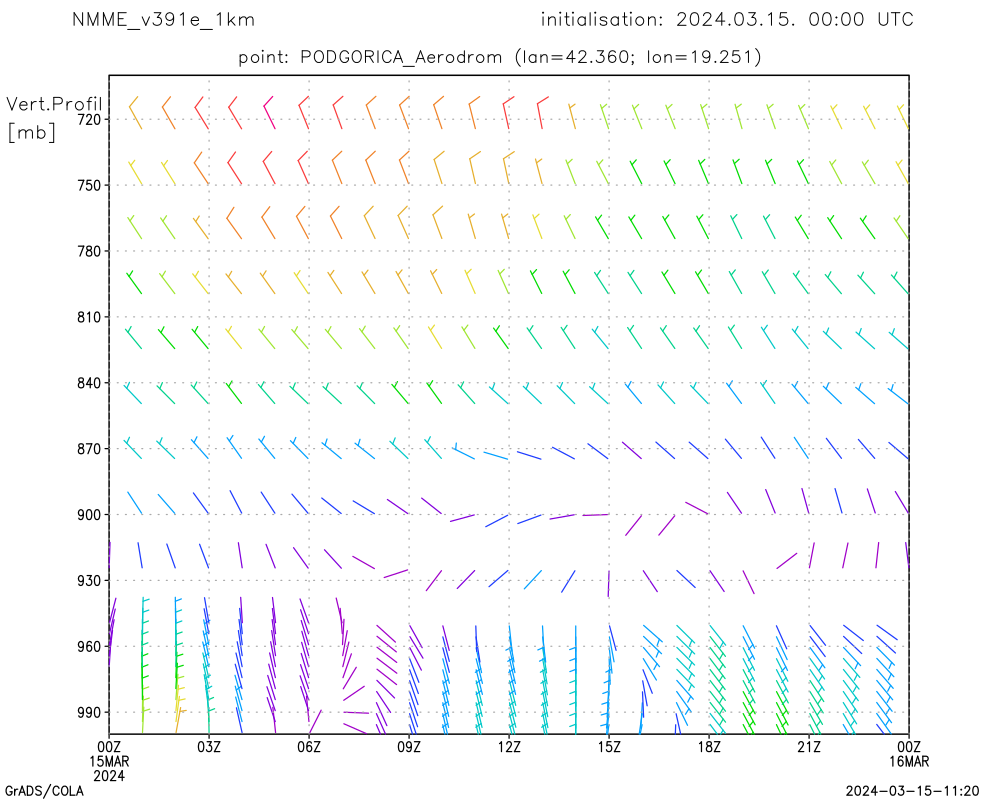Click the Vert.Profil axis title
Image resolution: width=1000 pixels, height=800 pixels.
pos(54,104)
